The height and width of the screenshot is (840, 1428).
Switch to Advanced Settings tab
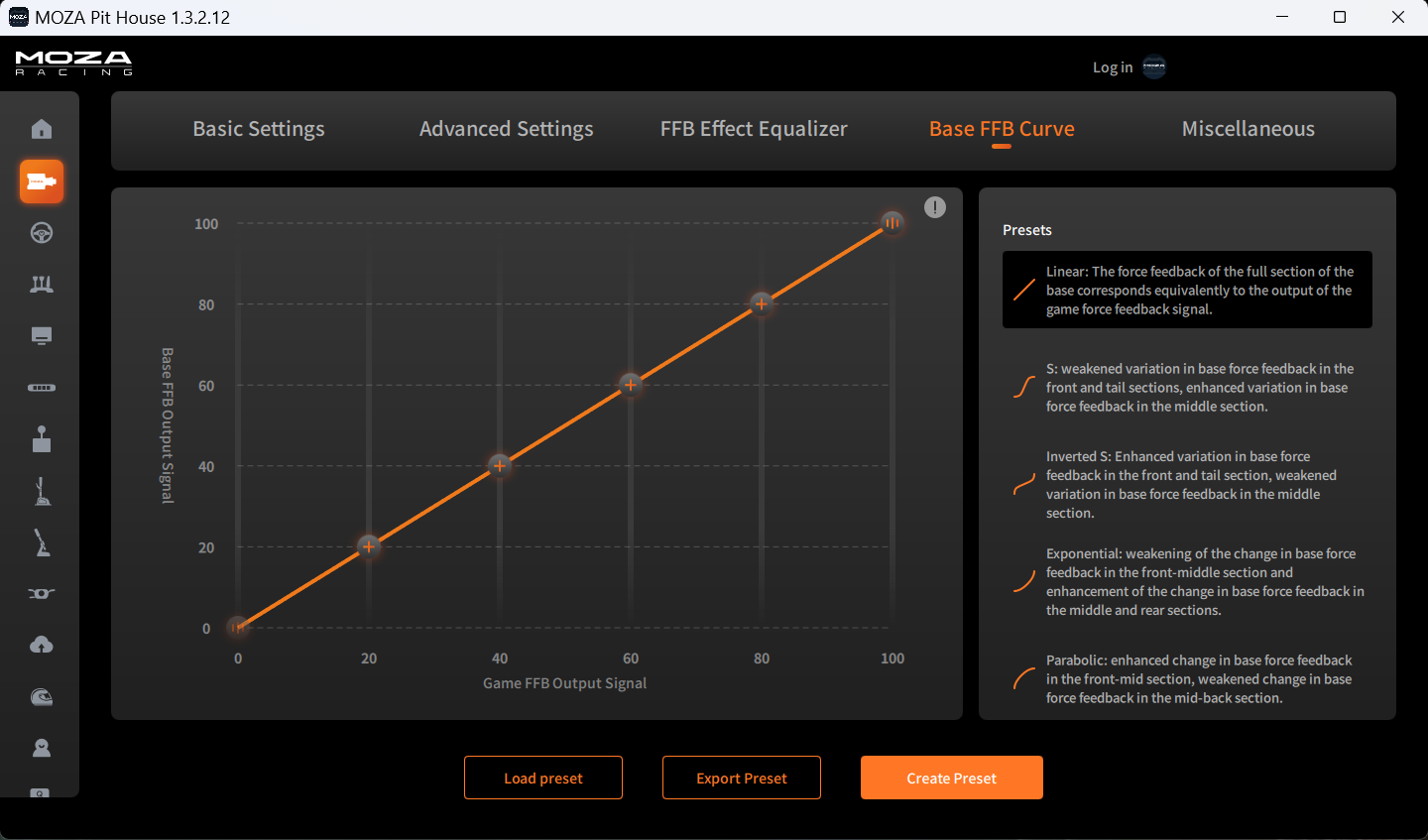point(507,129)
